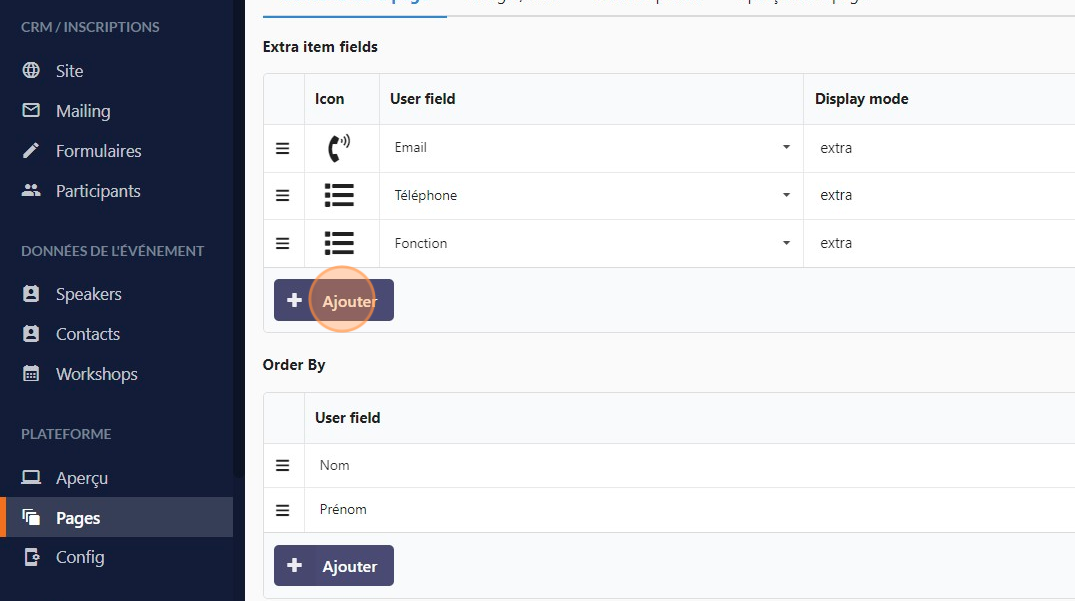This screenshot has height=601, width=1075.
Task: Go to Config in the sidebar
Action: tap(80, 557)
